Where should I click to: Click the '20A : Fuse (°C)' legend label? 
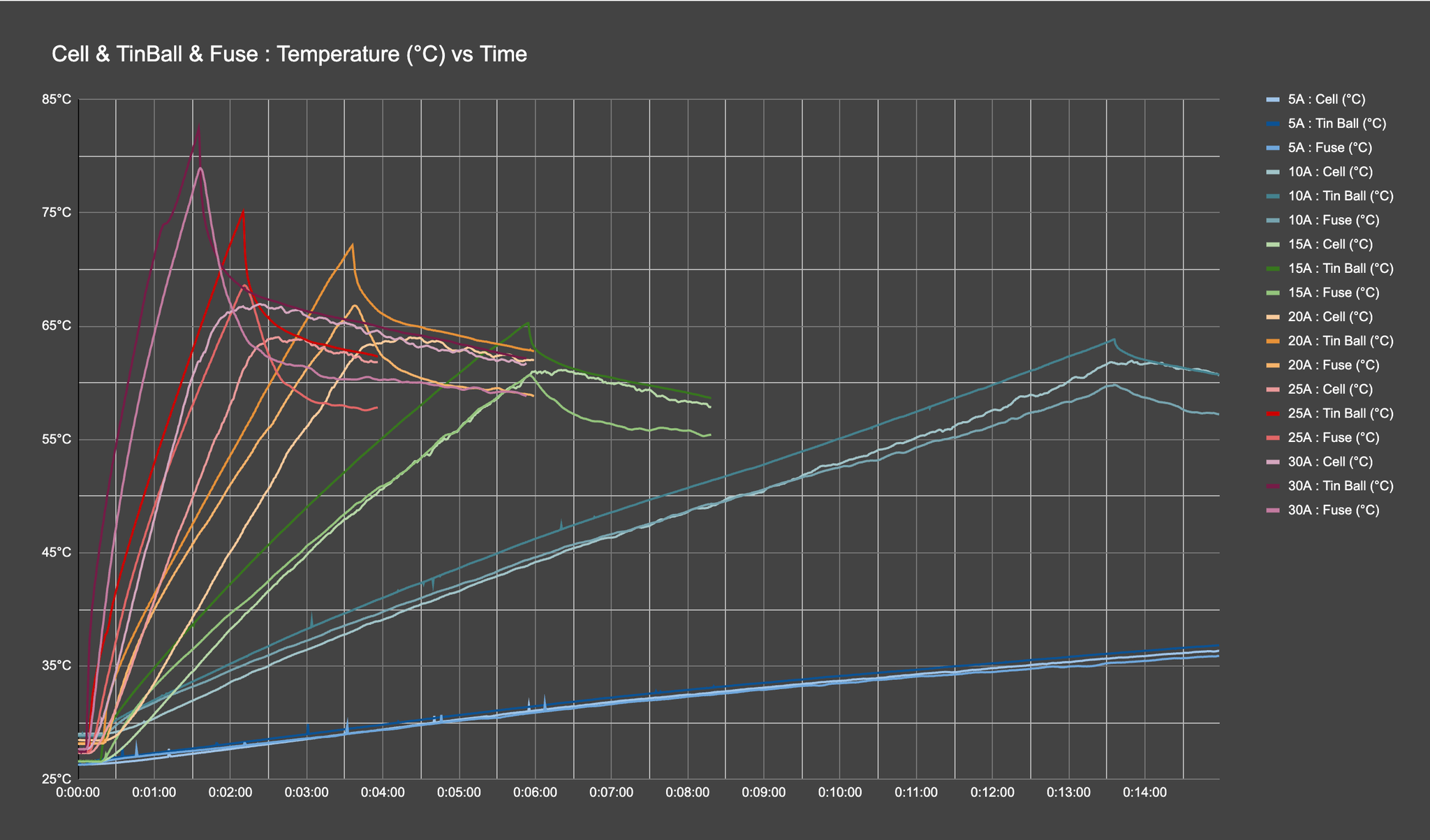pos(1334,365)
